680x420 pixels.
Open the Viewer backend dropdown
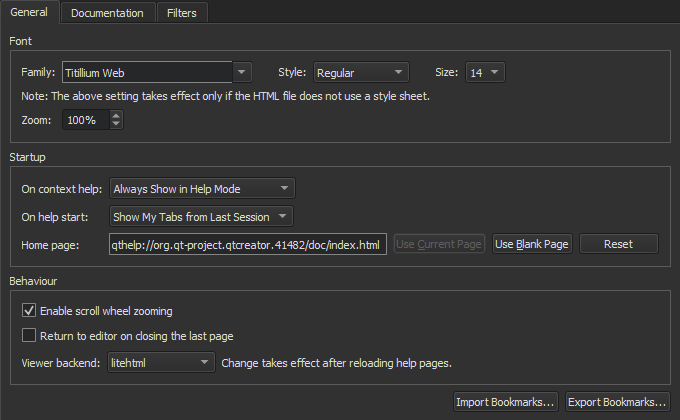161,362
